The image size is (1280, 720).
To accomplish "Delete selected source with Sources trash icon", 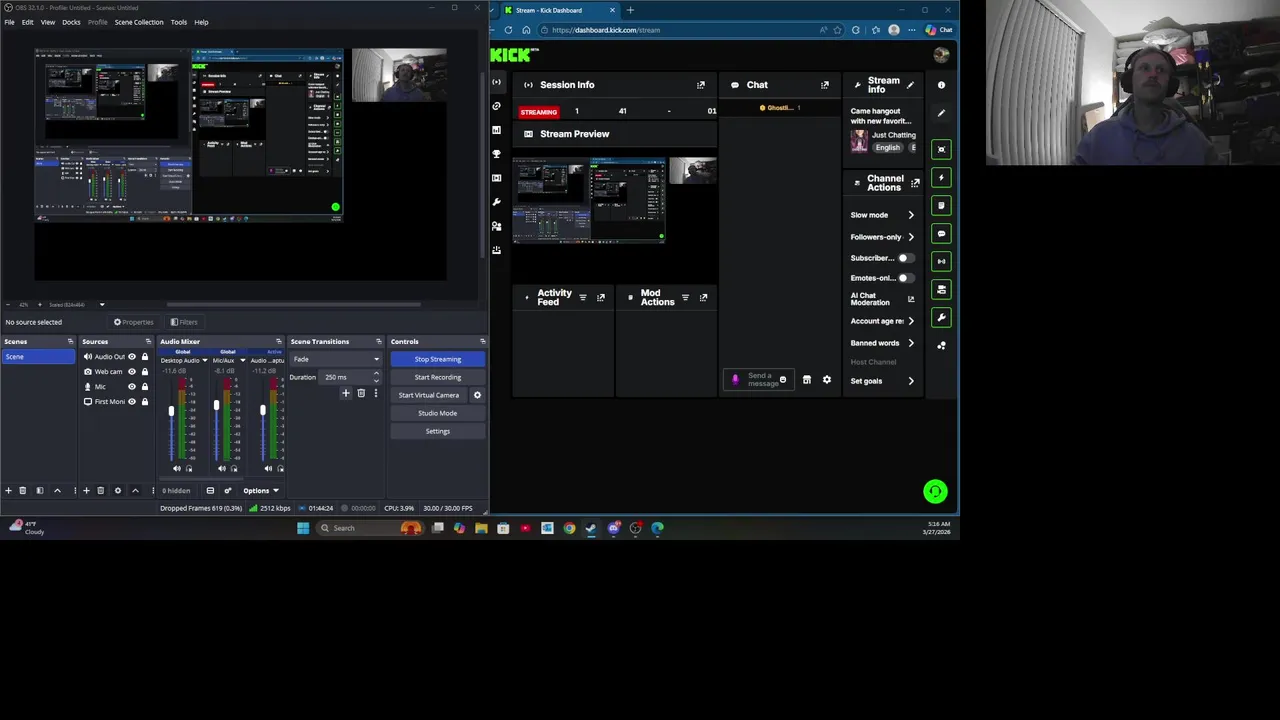I will click(x=100, y=491).
